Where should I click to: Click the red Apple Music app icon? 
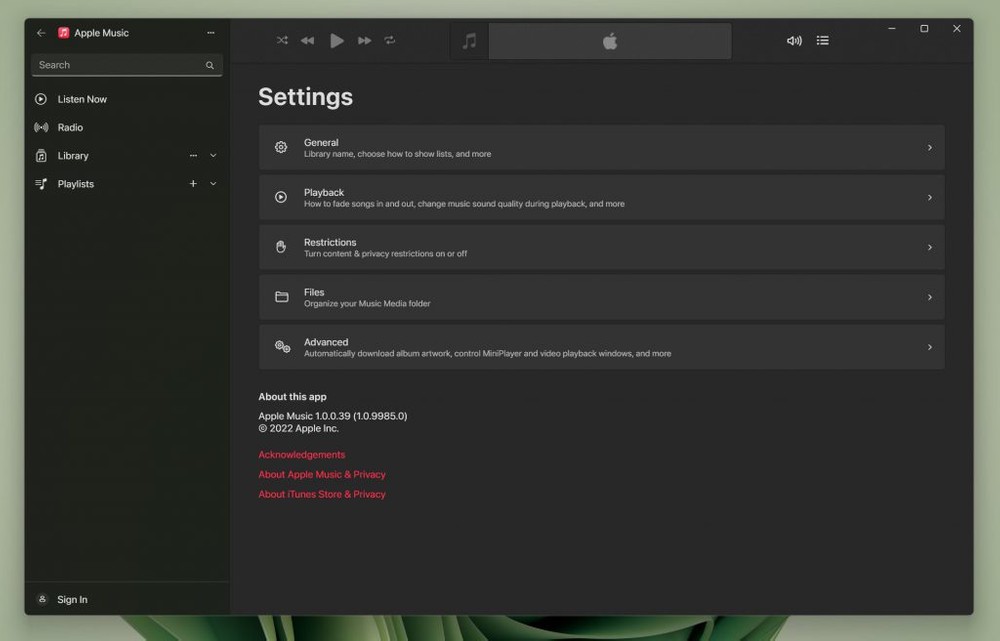pos(63,33)
